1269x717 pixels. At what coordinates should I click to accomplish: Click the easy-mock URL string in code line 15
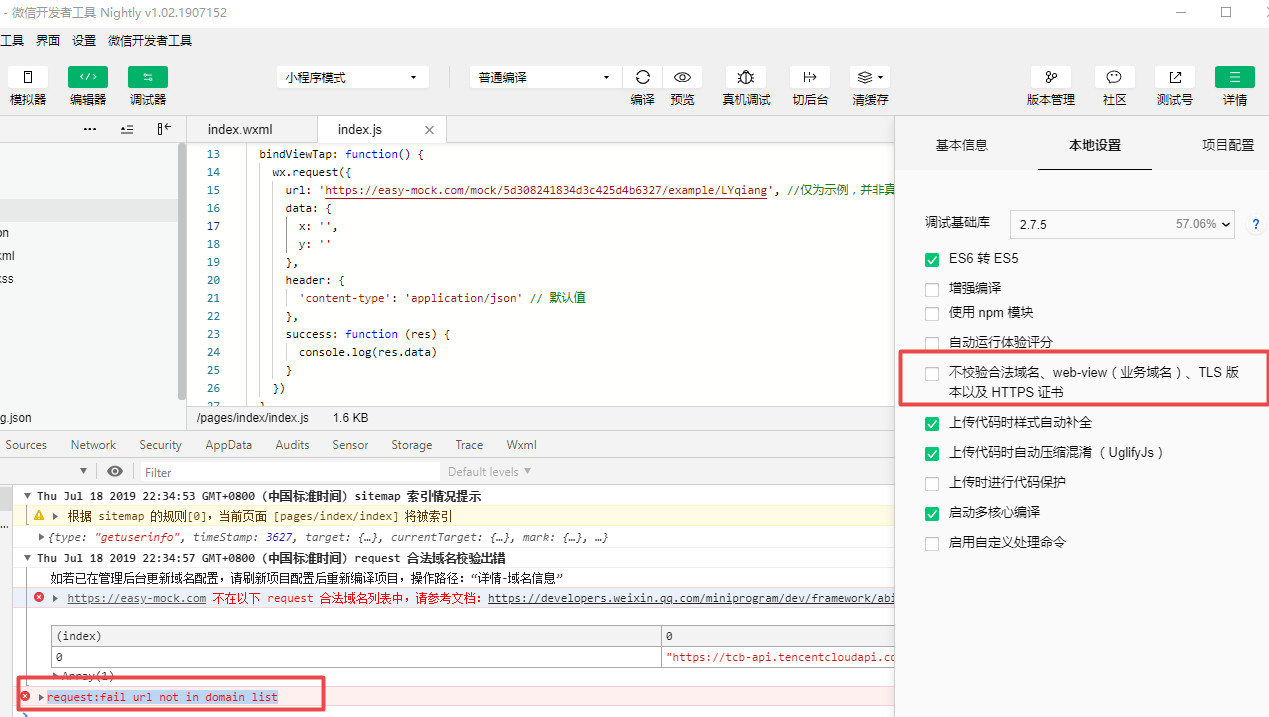pyautogui.click(x=546, y=190)
